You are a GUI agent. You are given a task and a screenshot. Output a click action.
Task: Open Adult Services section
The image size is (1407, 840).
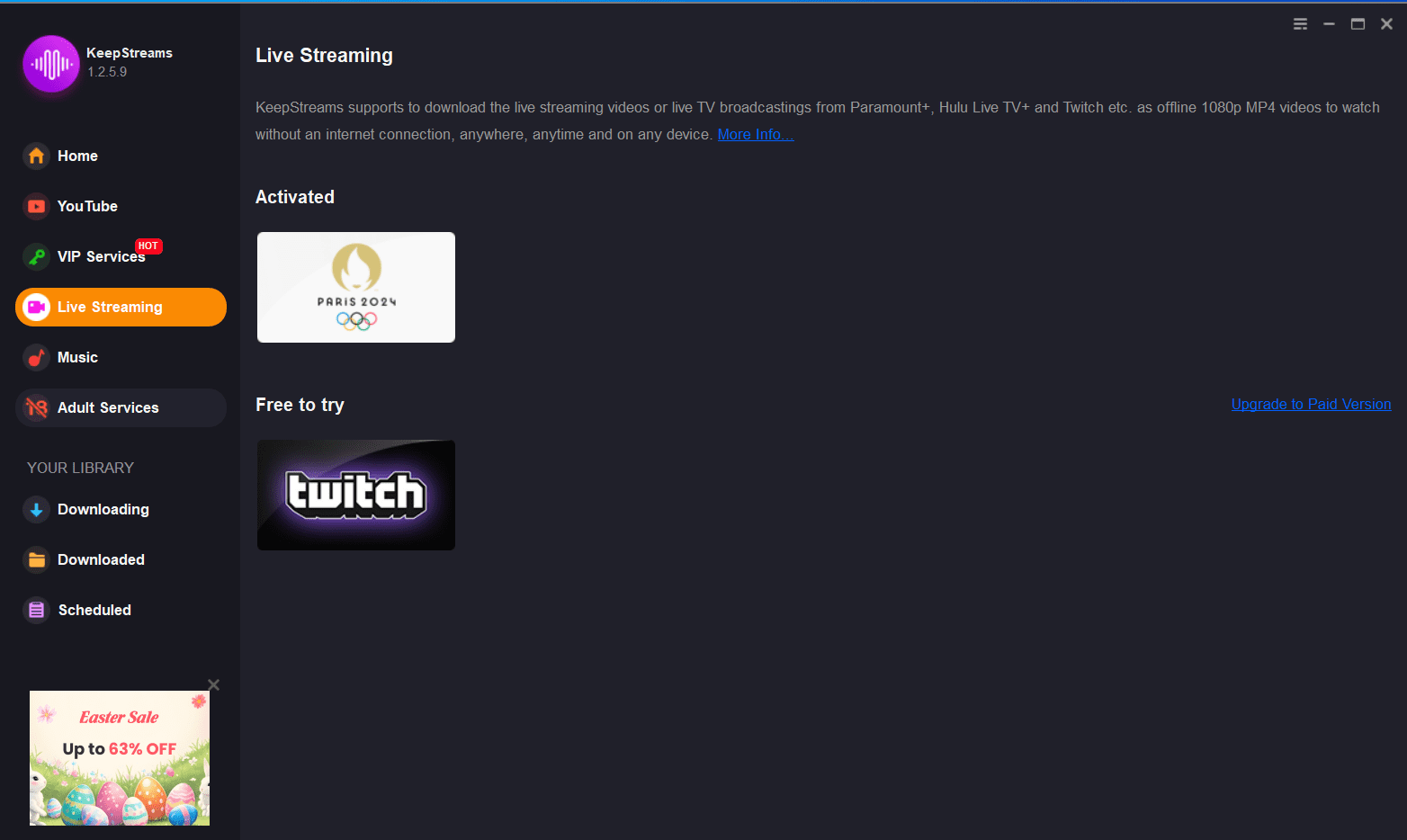point(121,407)
